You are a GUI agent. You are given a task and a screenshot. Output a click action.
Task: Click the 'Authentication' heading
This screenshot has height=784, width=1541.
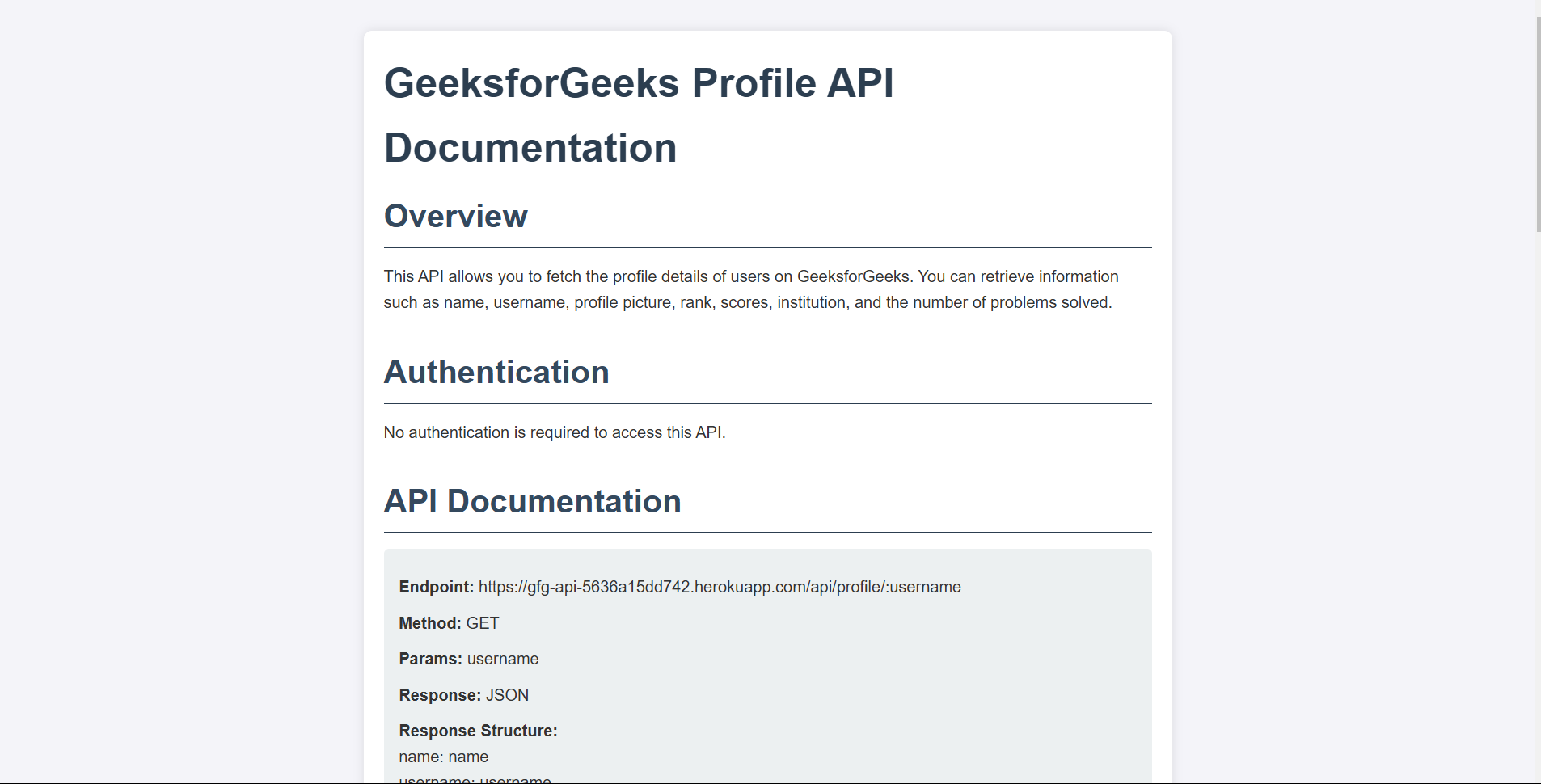point(496,373)
